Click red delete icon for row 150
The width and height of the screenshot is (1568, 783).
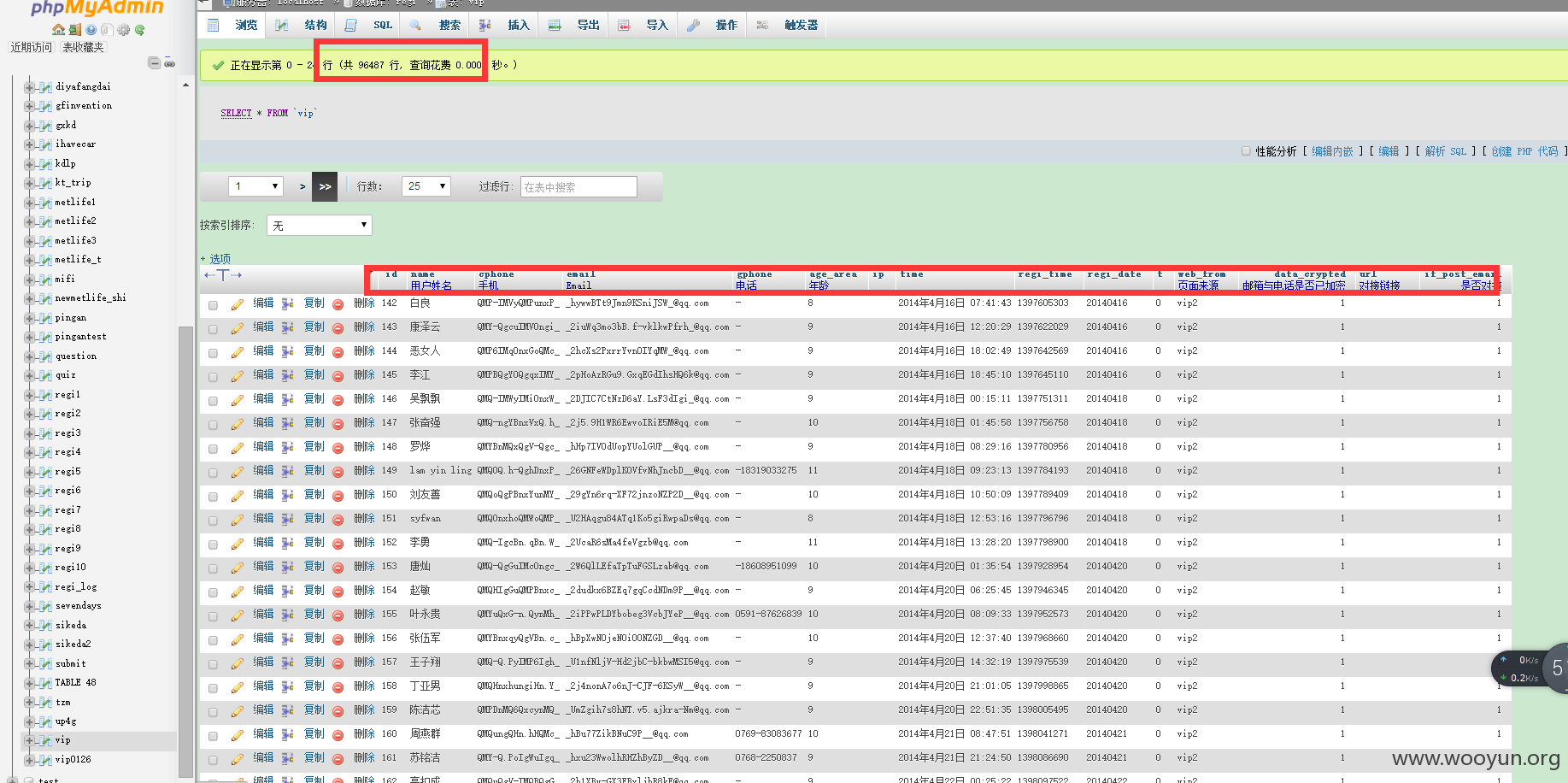point(338,496)
